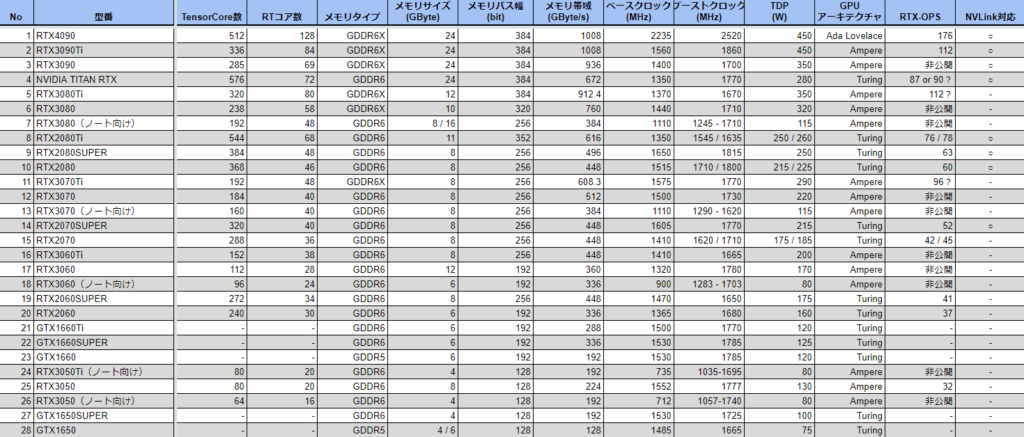Viewport: 1024px width, 437px height.
Task: Click the メモリタイプ column header
Action: click(x=353, y=14)
